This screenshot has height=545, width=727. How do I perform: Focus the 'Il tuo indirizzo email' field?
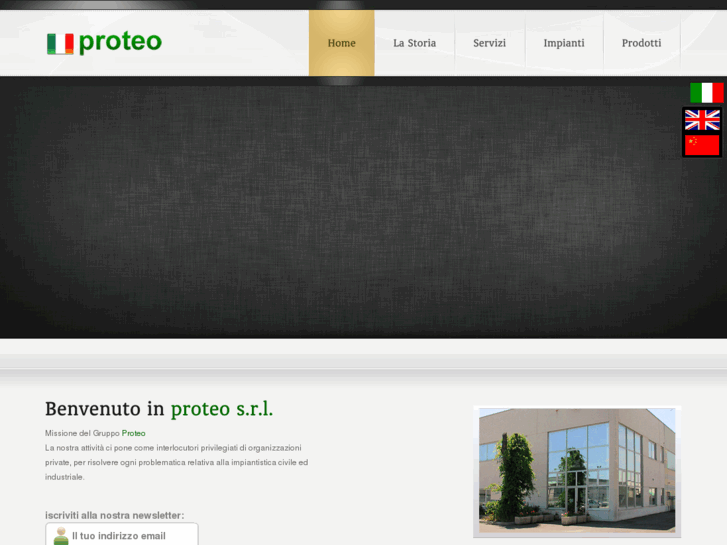pos(122,534)
